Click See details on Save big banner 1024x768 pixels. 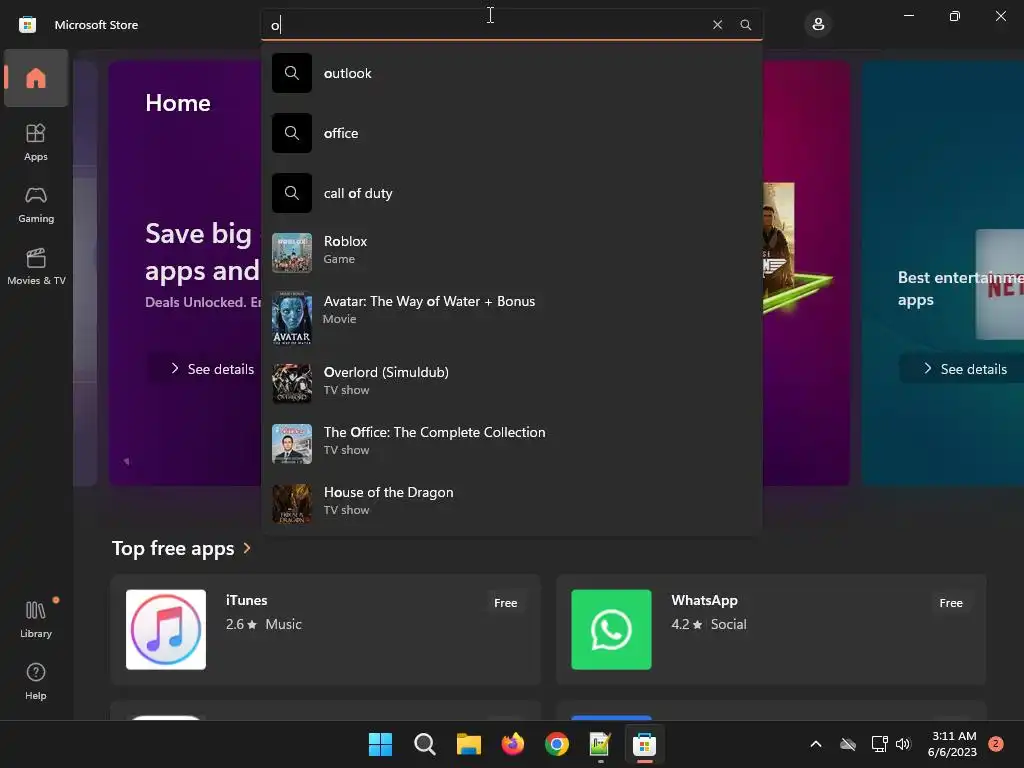coord(212,369)
